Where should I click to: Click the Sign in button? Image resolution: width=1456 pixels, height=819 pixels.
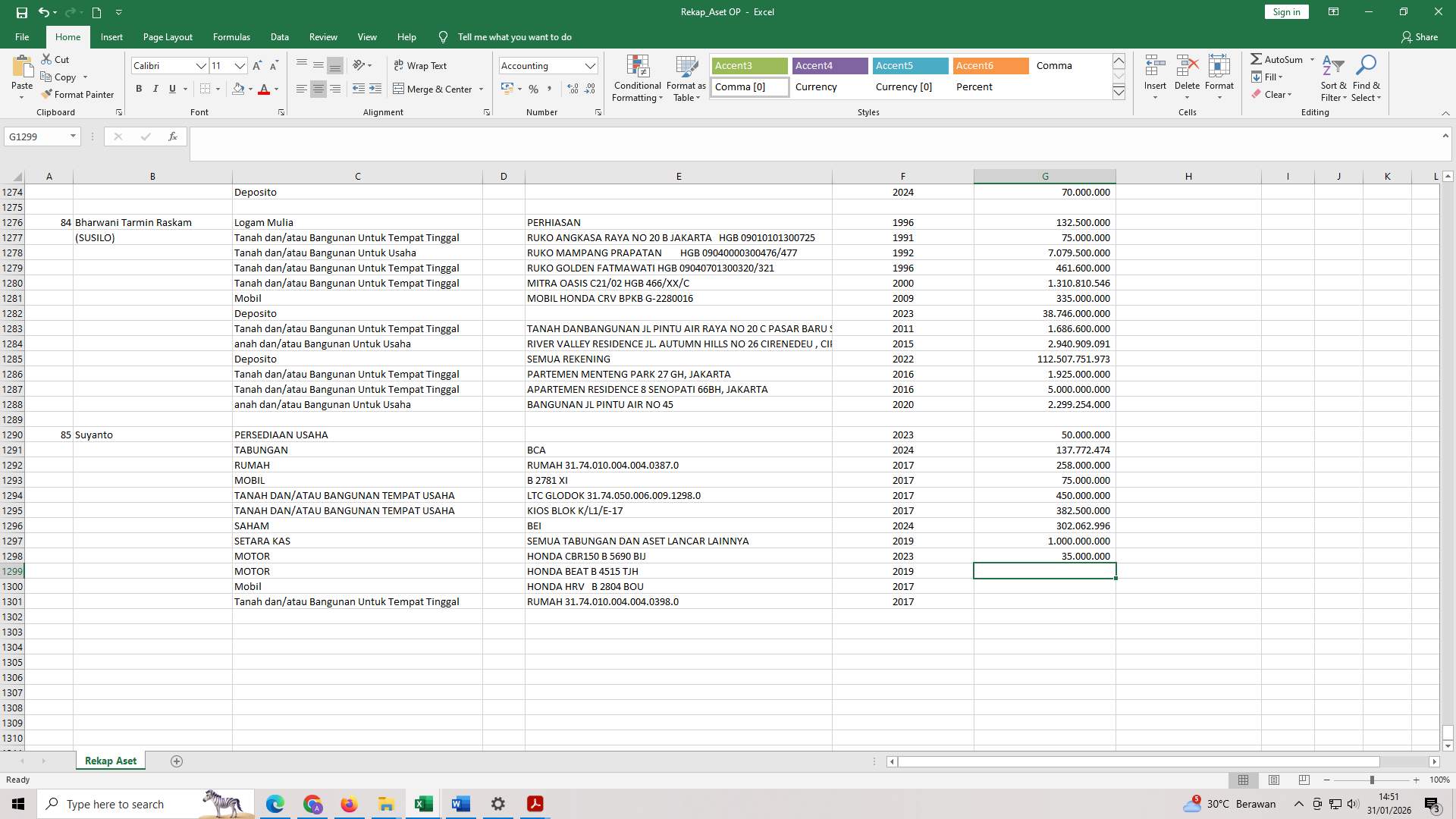tap(1285, 11)
